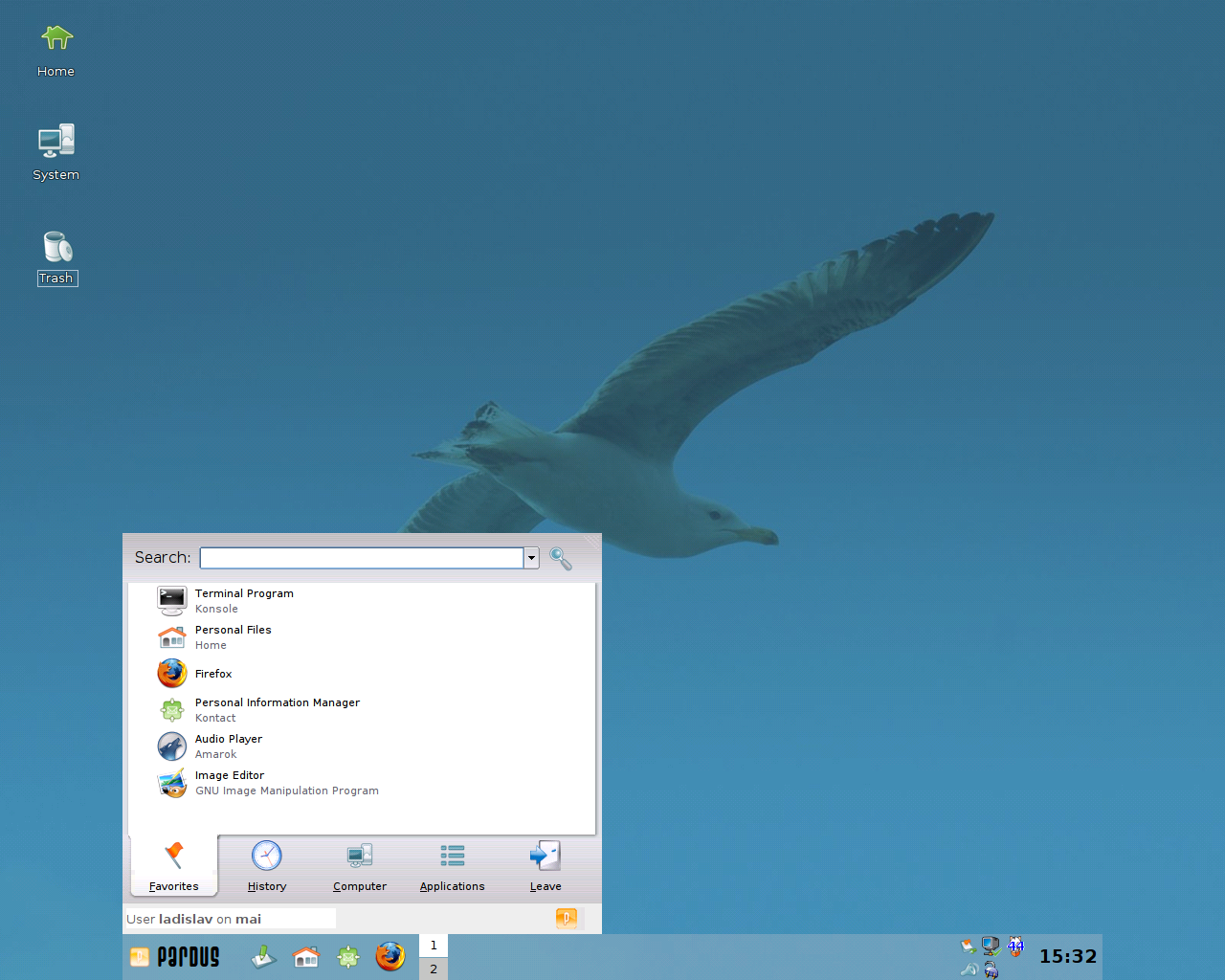Click the Pardus logo in menu footer
The height and width of the screenshot is (980, 1225).
tap(567, 919)
